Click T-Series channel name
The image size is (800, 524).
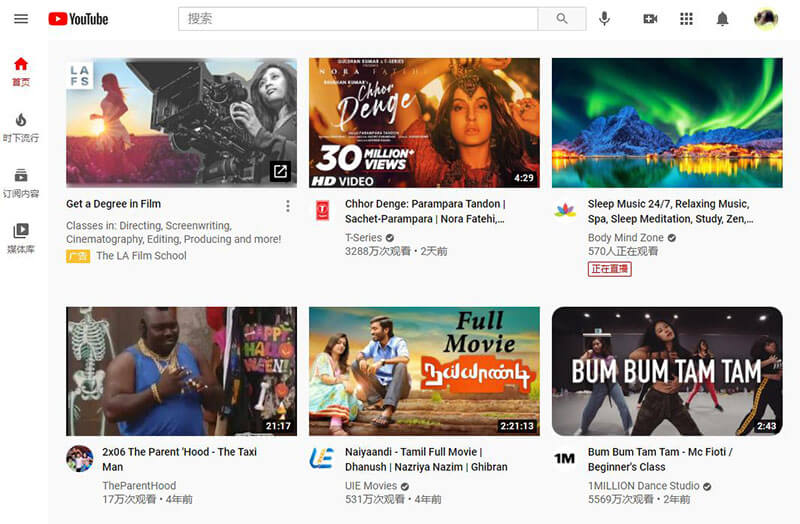(x=363, y=237)
